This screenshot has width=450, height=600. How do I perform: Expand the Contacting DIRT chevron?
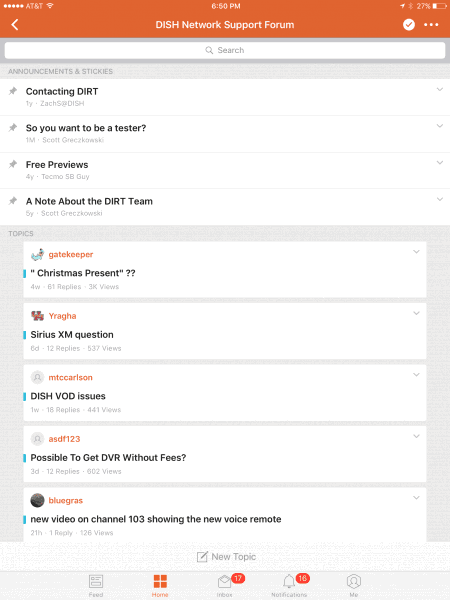point(440,90)
